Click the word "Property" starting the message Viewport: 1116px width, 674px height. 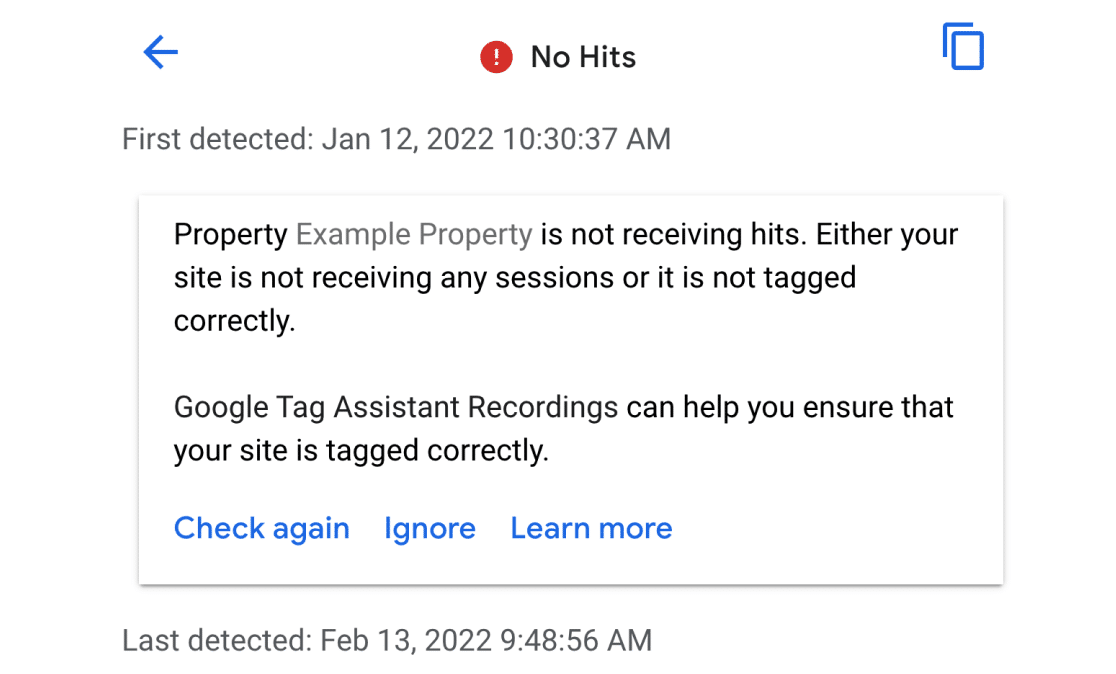231,235
